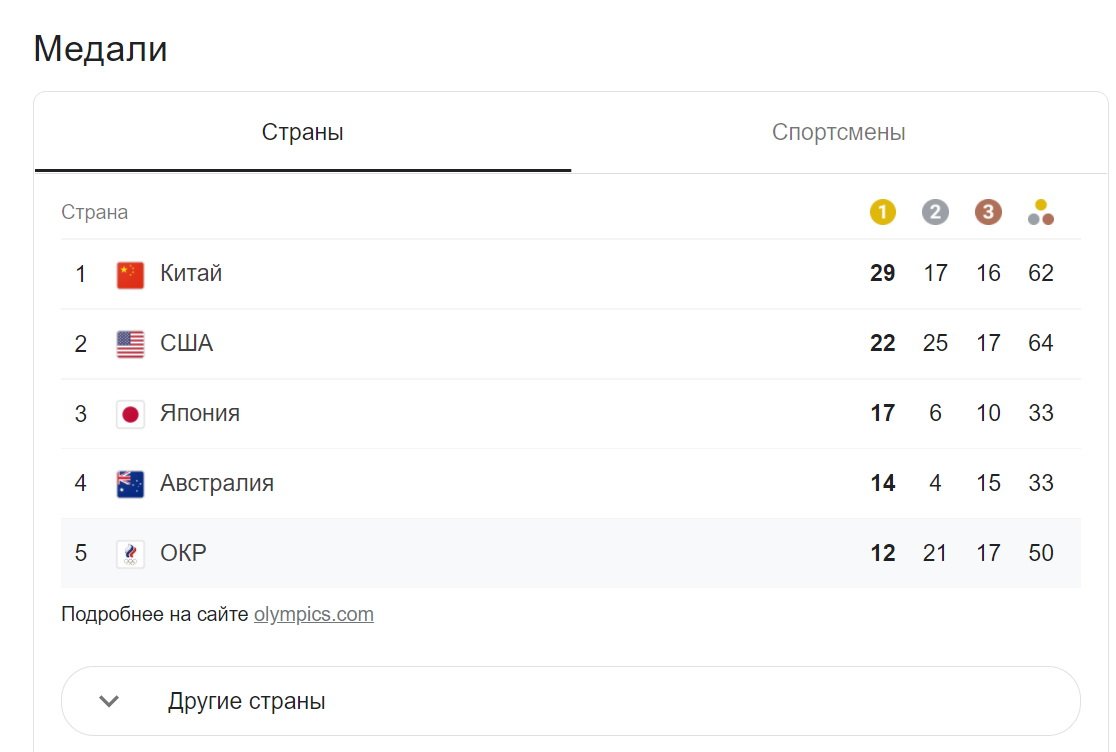The image size is (1116, 752).
Task: Click the ОКР team emblem icon
Action: [x=130, y=554]
